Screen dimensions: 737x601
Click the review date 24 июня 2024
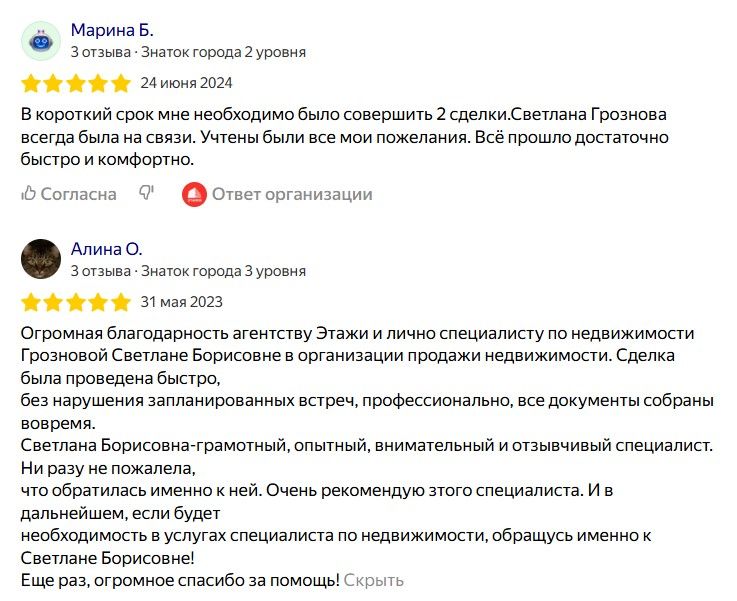coord(186,83)
